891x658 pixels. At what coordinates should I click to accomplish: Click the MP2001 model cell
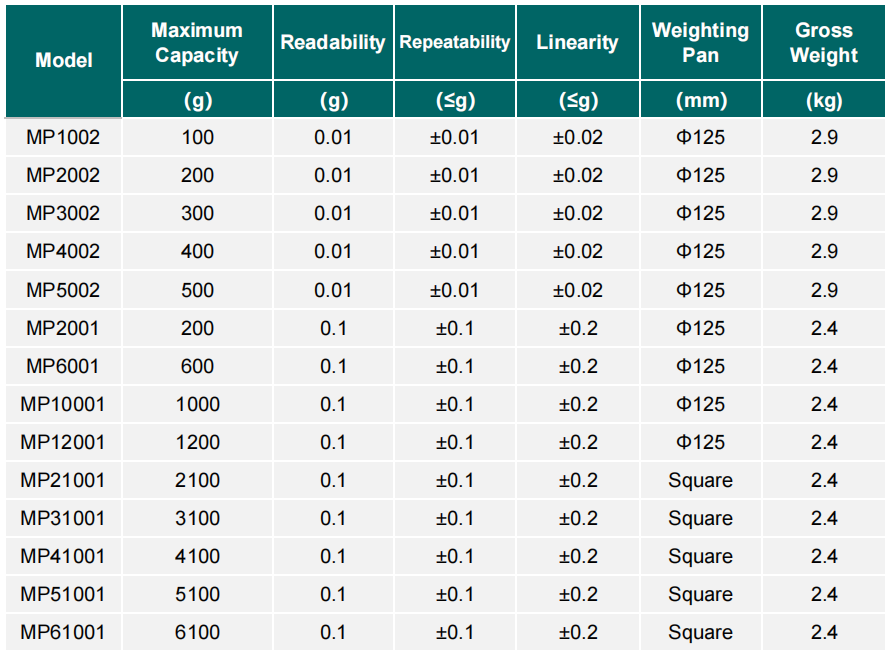pos(63,328)
